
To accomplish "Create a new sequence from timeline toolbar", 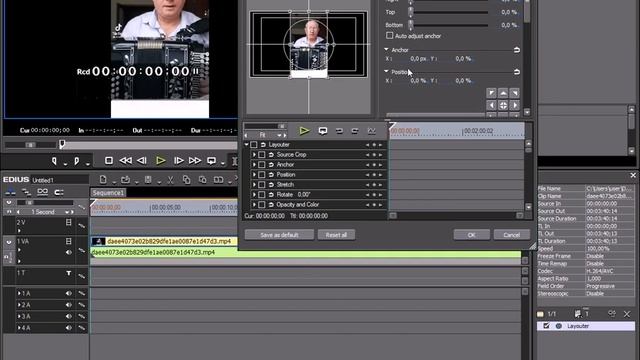I will pos(103,180).
